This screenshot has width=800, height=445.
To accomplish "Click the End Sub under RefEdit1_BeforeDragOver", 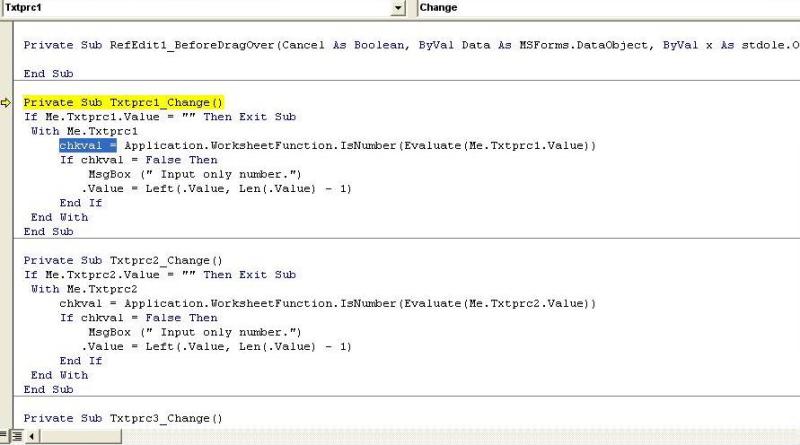I will [49, 74].
